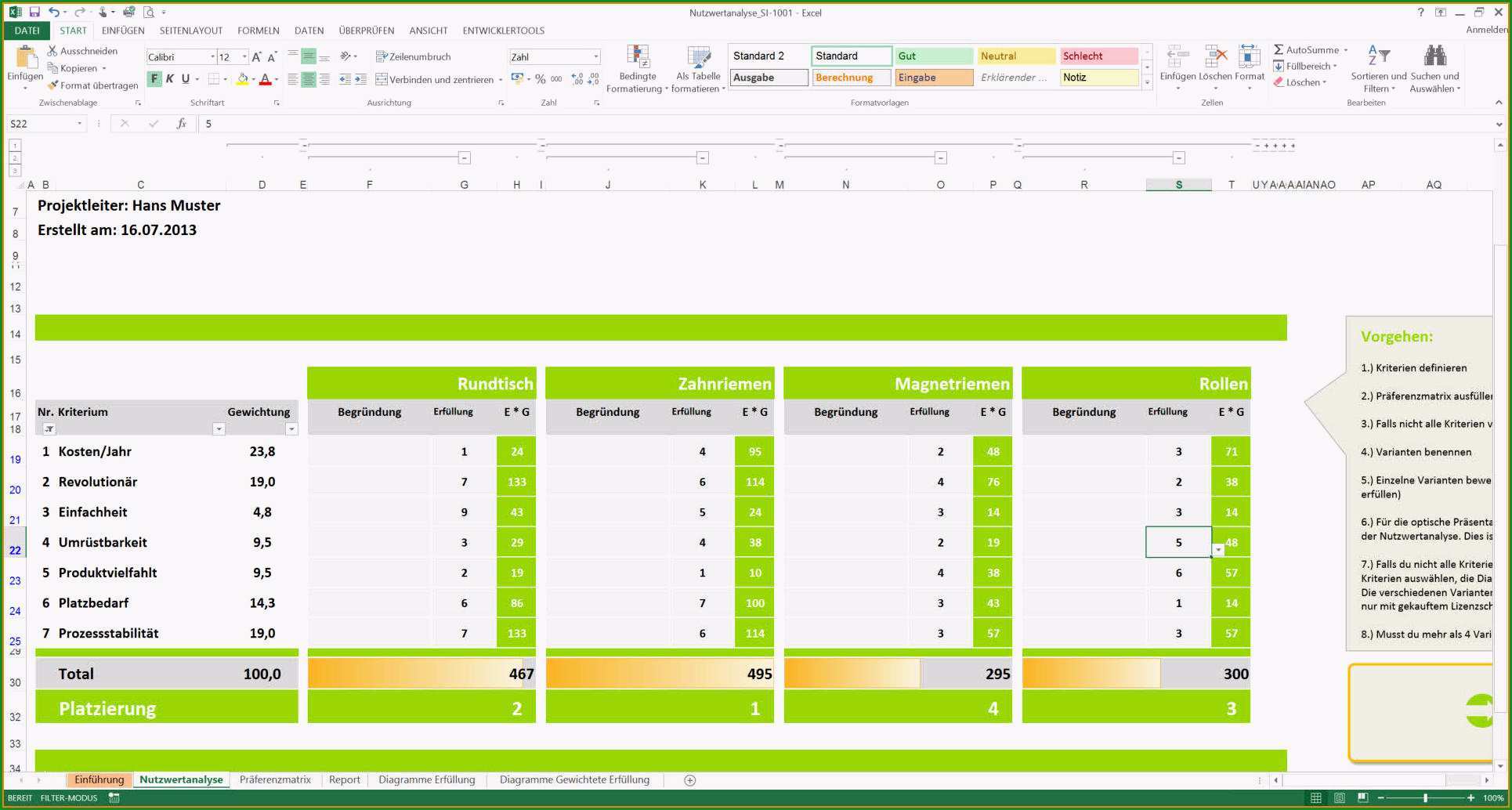The image size is (1512, 810).
Task: Click the Einfügen paste clipboard icon
Action: [25, 58]
